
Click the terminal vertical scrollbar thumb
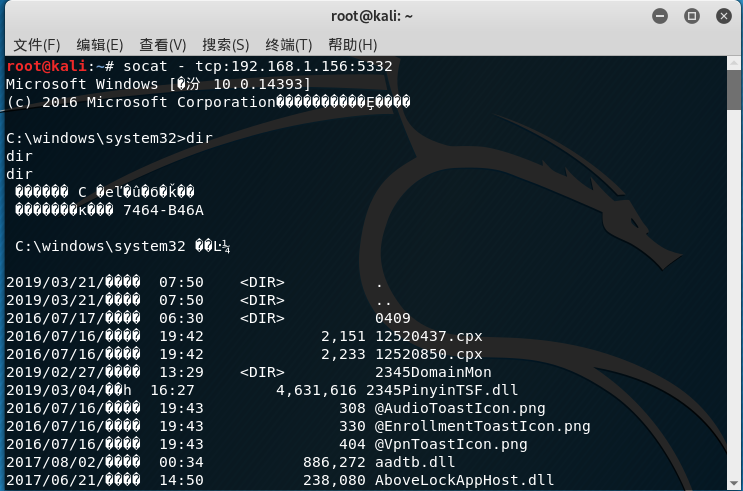[x=734, y=90]
